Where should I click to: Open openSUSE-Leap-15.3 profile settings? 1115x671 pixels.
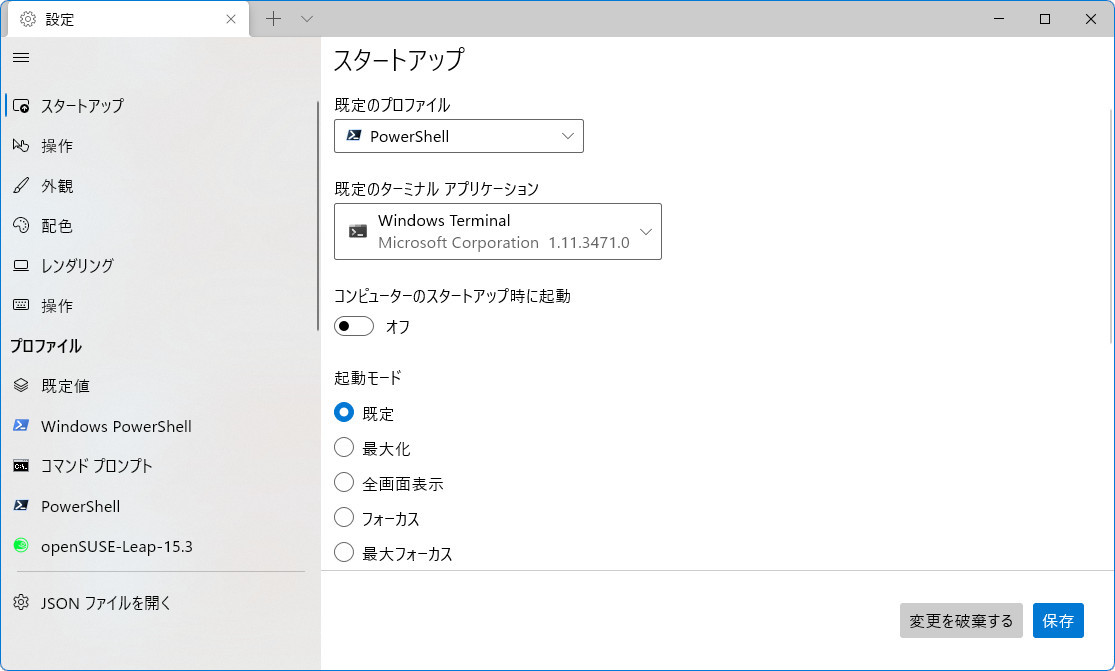(x=159, y=545)
